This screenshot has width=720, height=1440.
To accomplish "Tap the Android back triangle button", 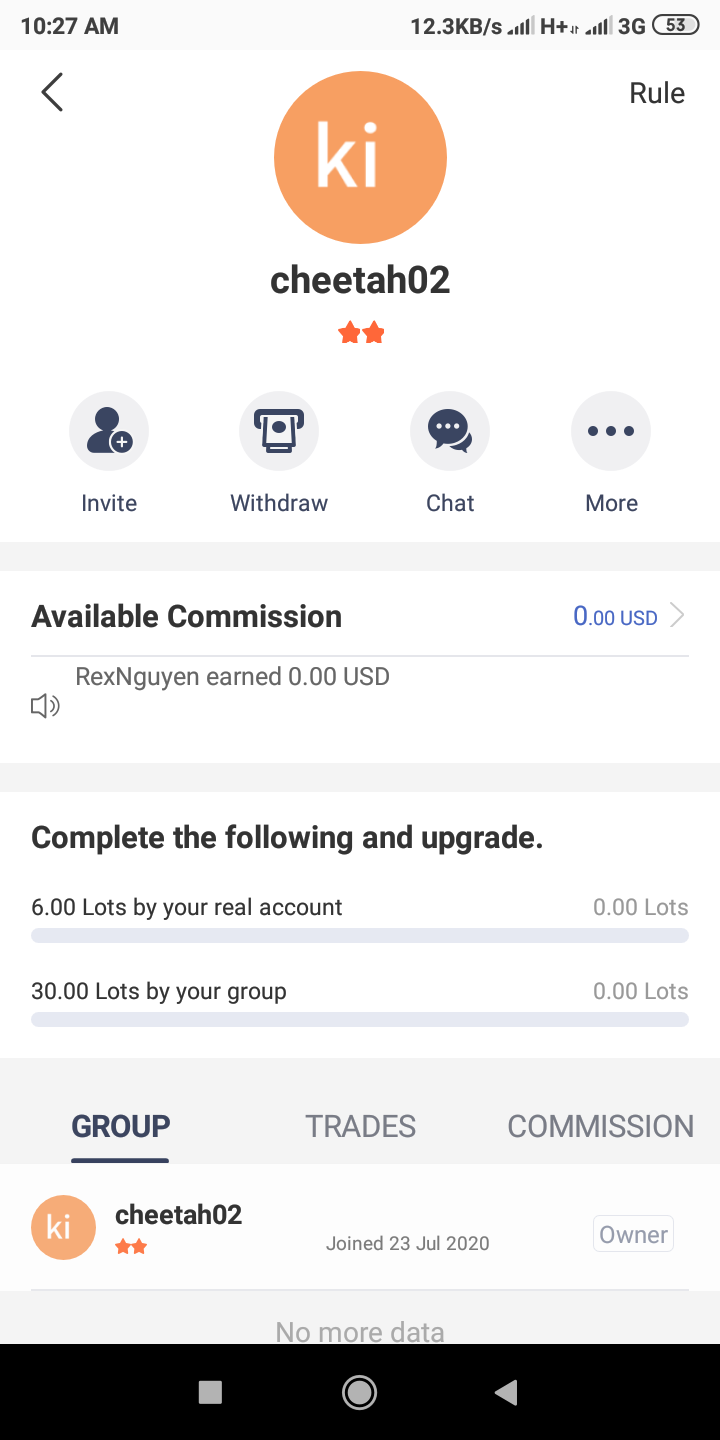I will (x=507, y=1391).
